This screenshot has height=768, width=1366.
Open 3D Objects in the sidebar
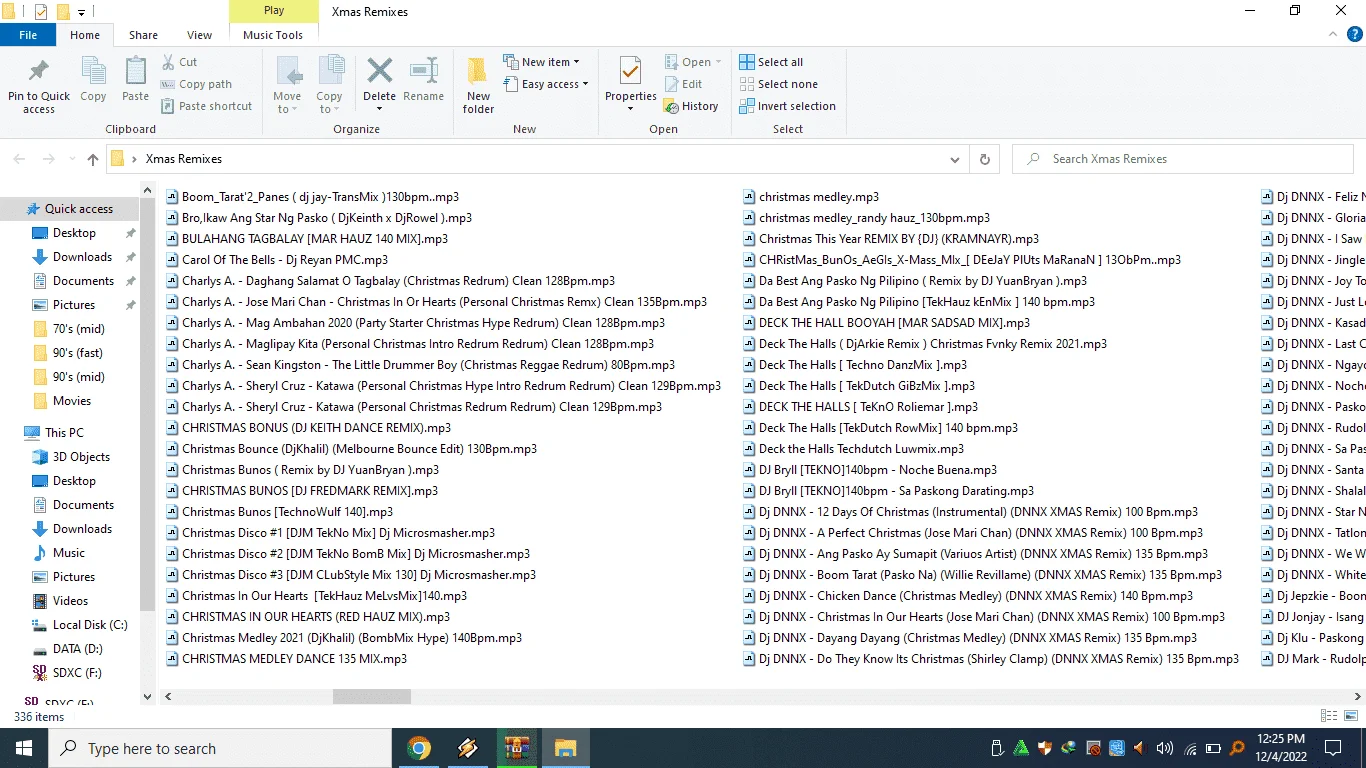click(x=81, y=457)
